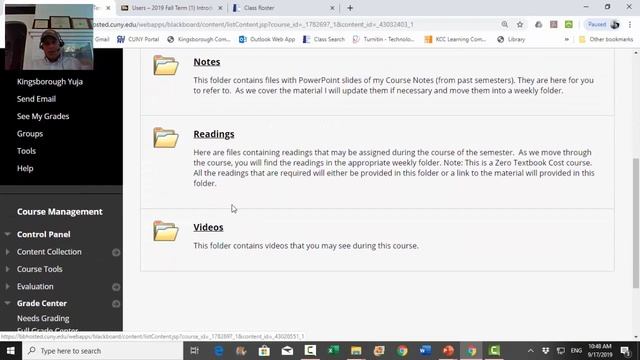Click the Type here to search box

pyautogui.click(x=102, y=351)
